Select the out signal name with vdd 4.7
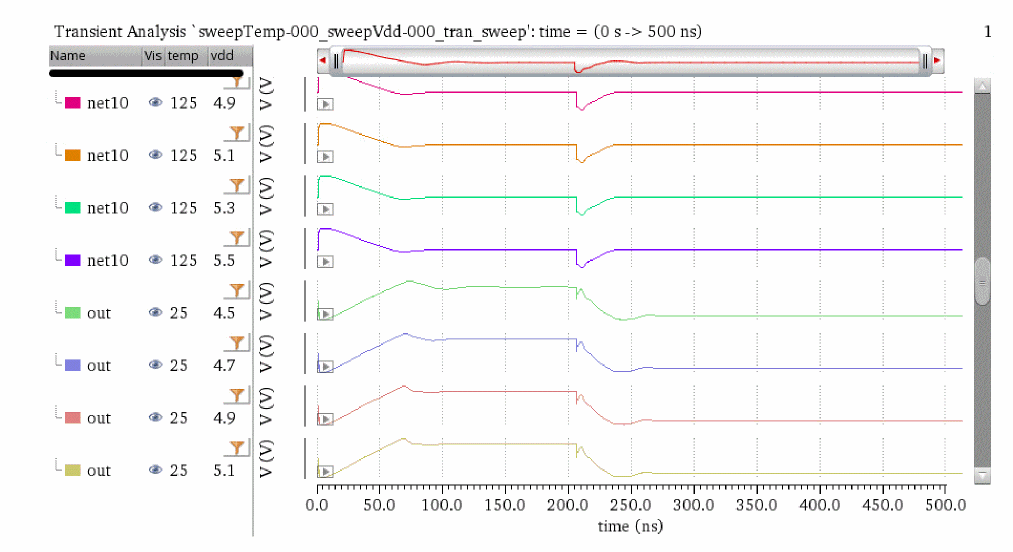This screenshot has width=1013, height=552. pyautogui.click(x=99, y=365)
